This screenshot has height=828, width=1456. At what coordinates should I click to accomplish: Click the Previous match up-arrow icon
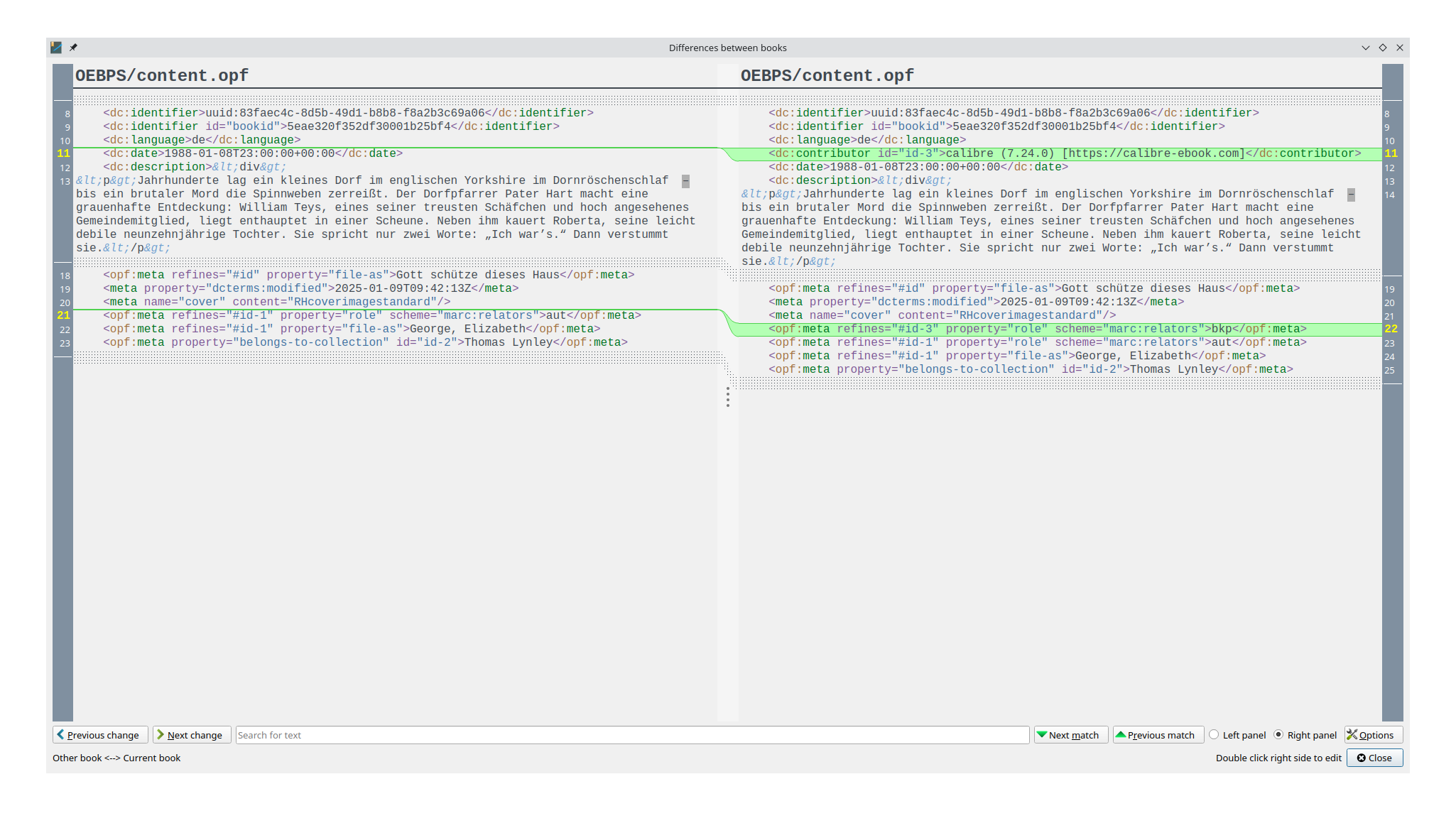tap(1121, 735)
